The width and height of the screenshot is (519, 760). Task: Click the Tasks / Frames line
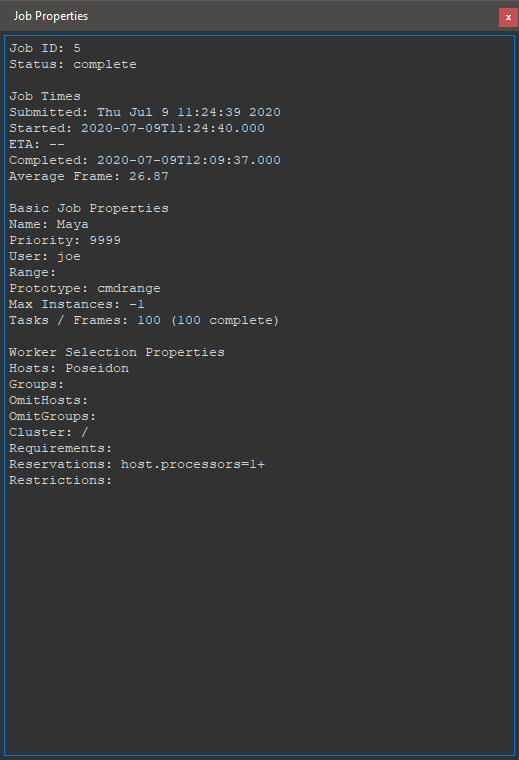tap(144, 320)
